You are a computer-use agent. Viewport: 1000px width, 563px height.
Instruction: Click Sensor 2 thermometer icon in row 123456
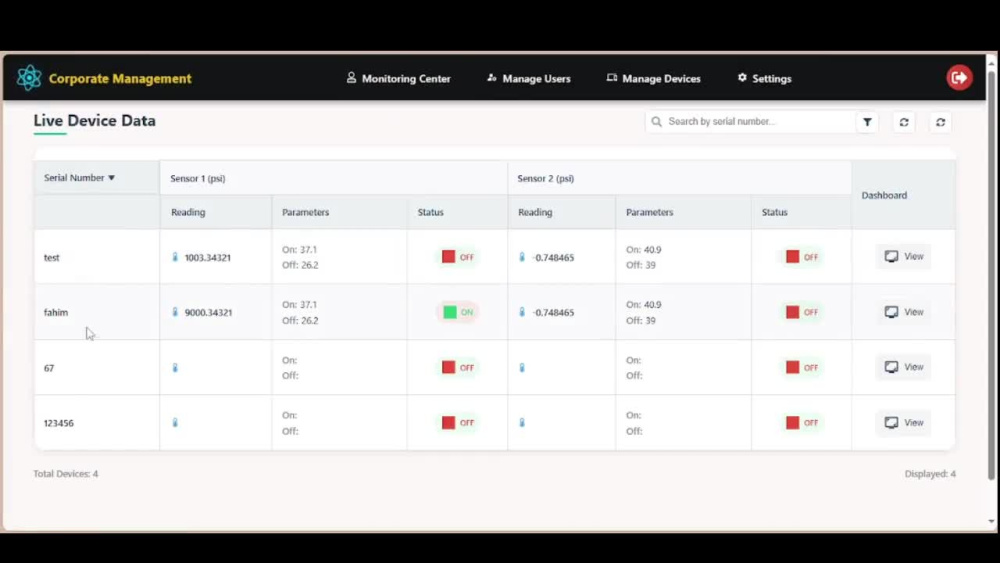point(522,422)
